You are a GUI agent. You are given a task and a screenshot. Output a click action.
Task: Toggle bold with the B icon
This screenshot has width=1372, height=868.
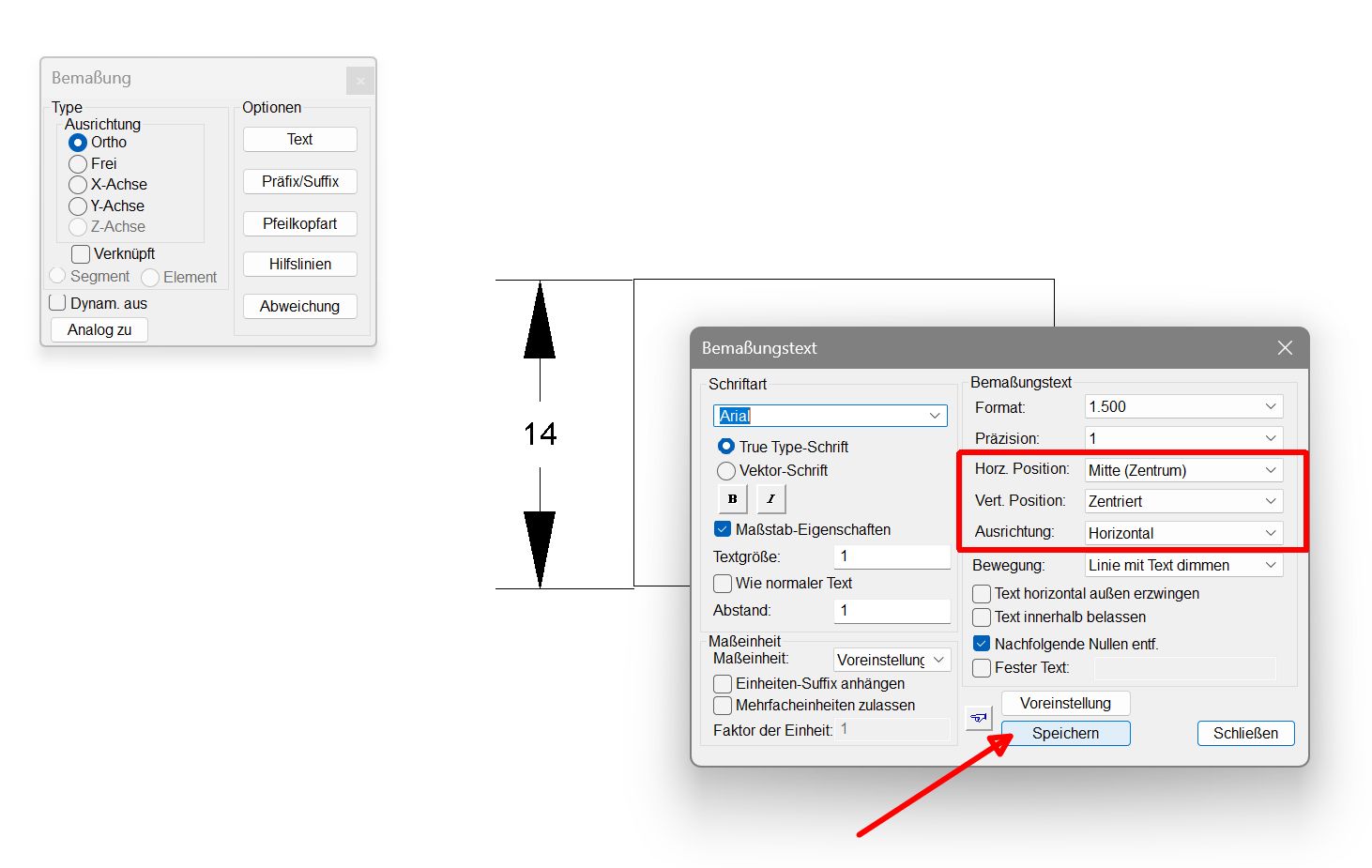[732, 499]
